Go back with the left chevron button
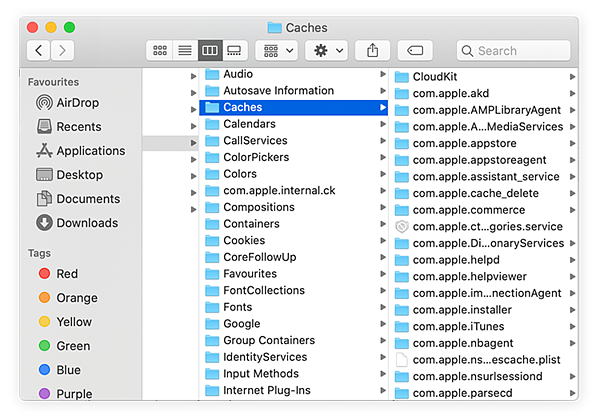Image resolution: width=600 pixels, height=420 pixels. 38,50
